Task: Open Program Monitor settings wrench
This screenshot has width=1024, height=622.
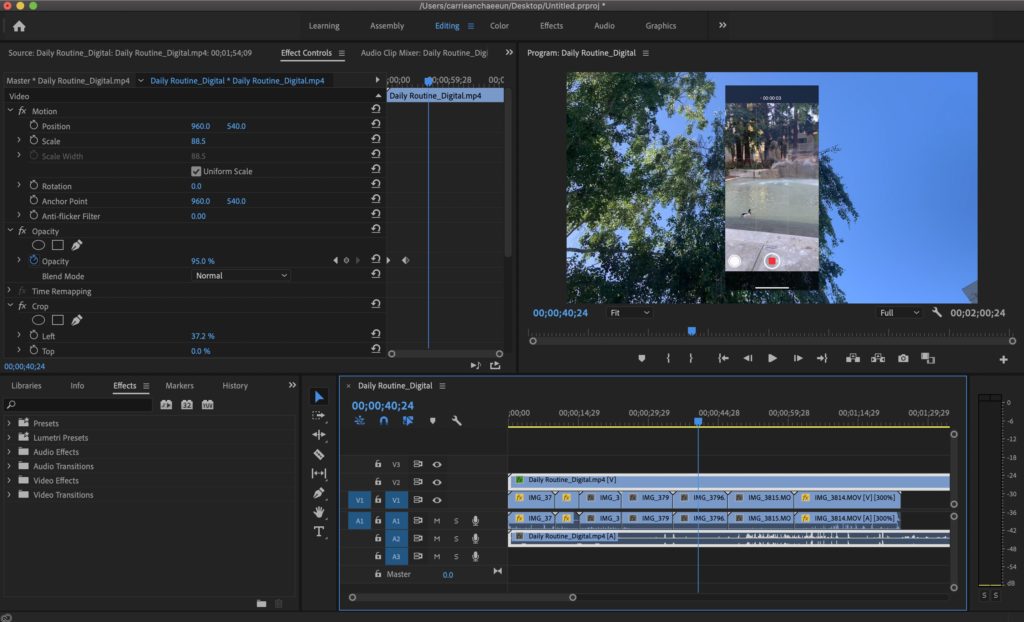Action: (936, 312)
